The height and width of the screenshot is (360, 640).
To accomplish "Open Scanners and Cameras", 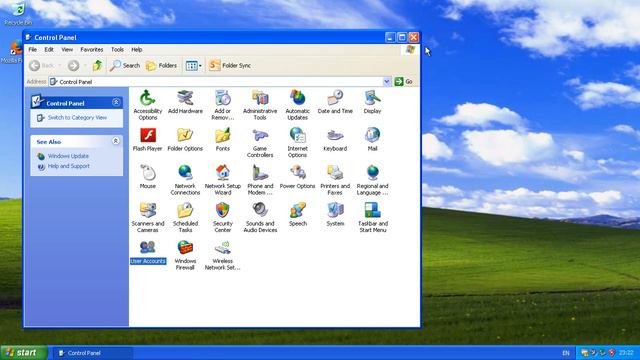I will point(147,218).
